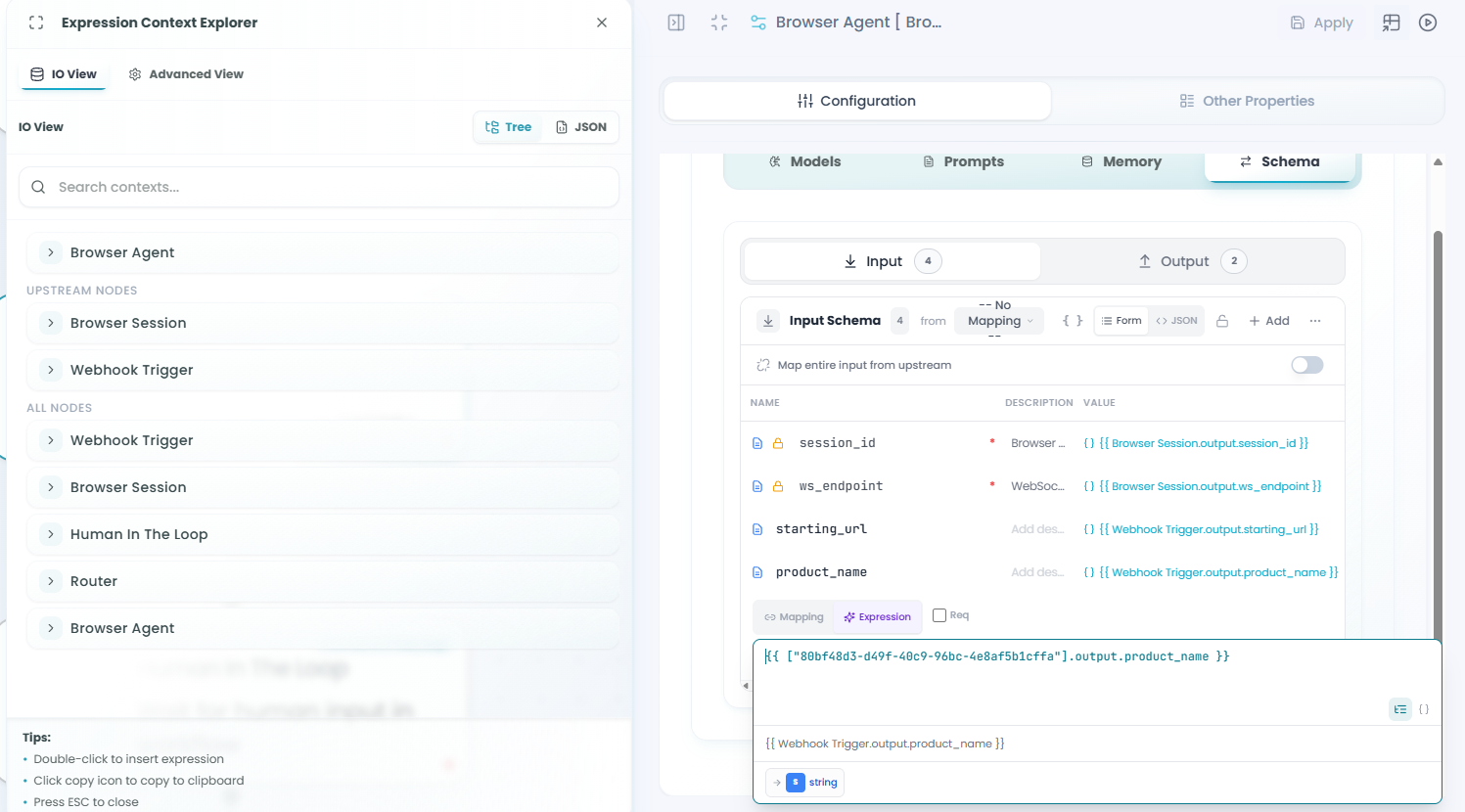The width and height of the screenshot is (1465, 812).
Task: Click the minimize/shrink arrows icon in header
Action: click(x=719, y=23)
